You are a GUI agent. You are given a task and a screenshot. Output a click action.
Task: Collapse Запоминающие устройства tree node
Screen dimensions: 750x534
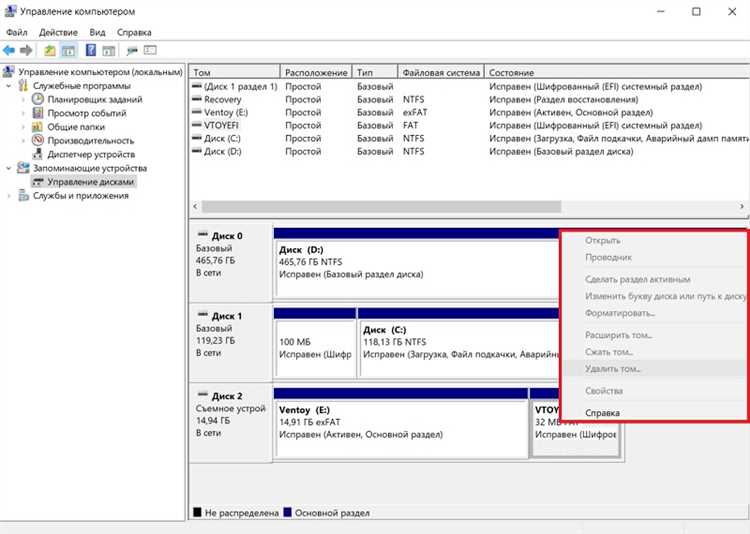coord(9,168)
